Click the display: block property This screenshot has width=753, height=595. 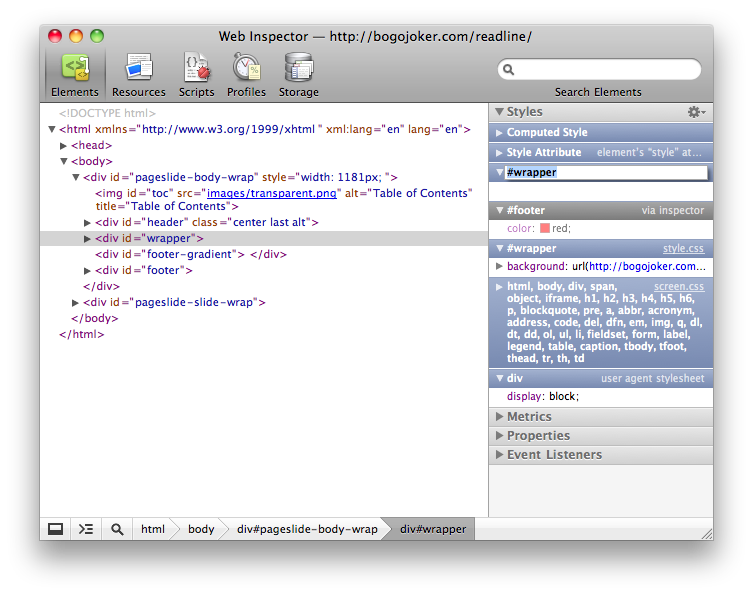(543, 397)
